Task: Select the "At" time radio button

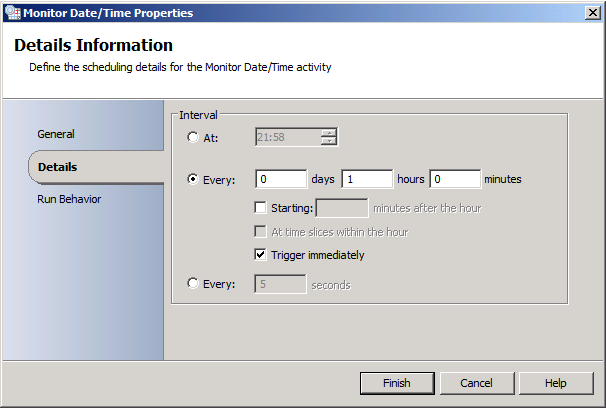Action: click(x=193, y=138)
